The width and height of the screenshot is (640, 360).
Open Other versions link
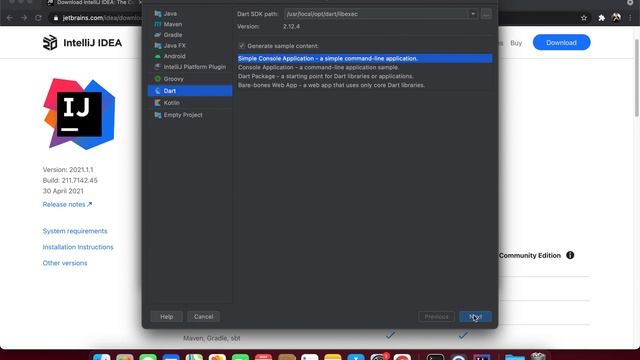pyautogui.click(x=65, y=263)
